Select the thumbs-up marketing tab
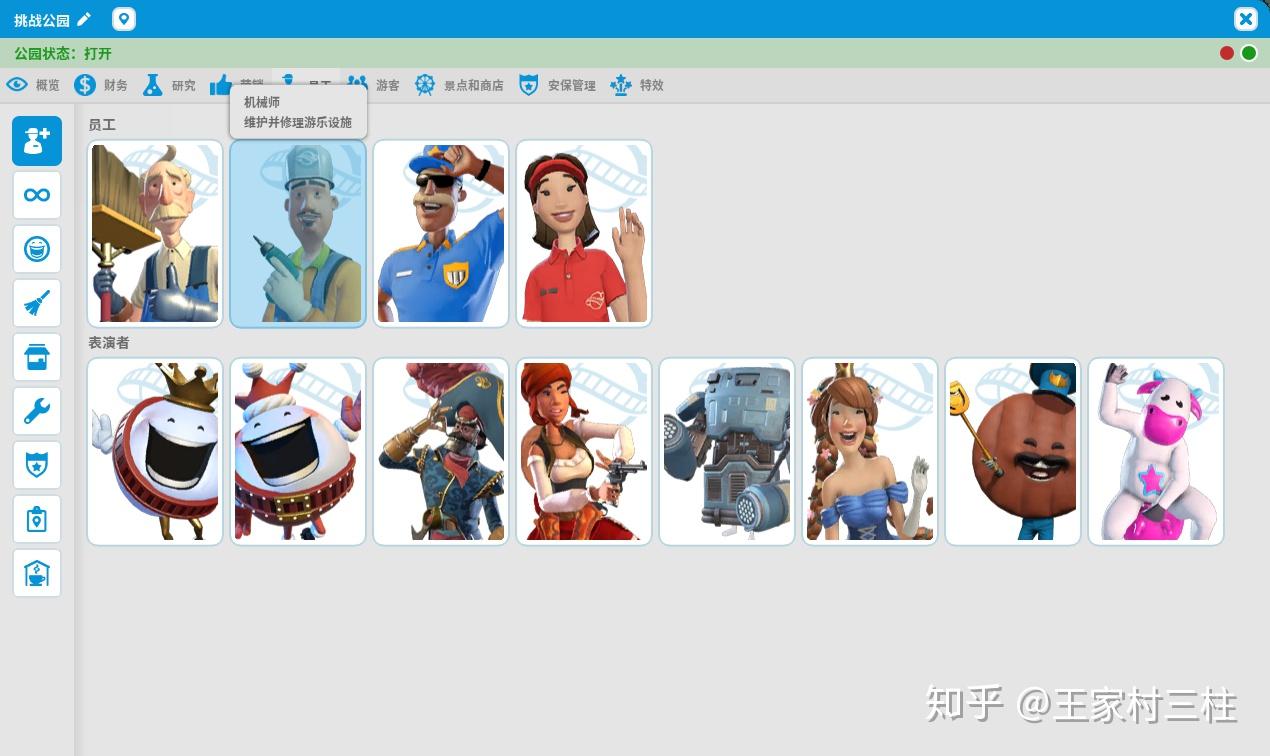 (221, 85)
